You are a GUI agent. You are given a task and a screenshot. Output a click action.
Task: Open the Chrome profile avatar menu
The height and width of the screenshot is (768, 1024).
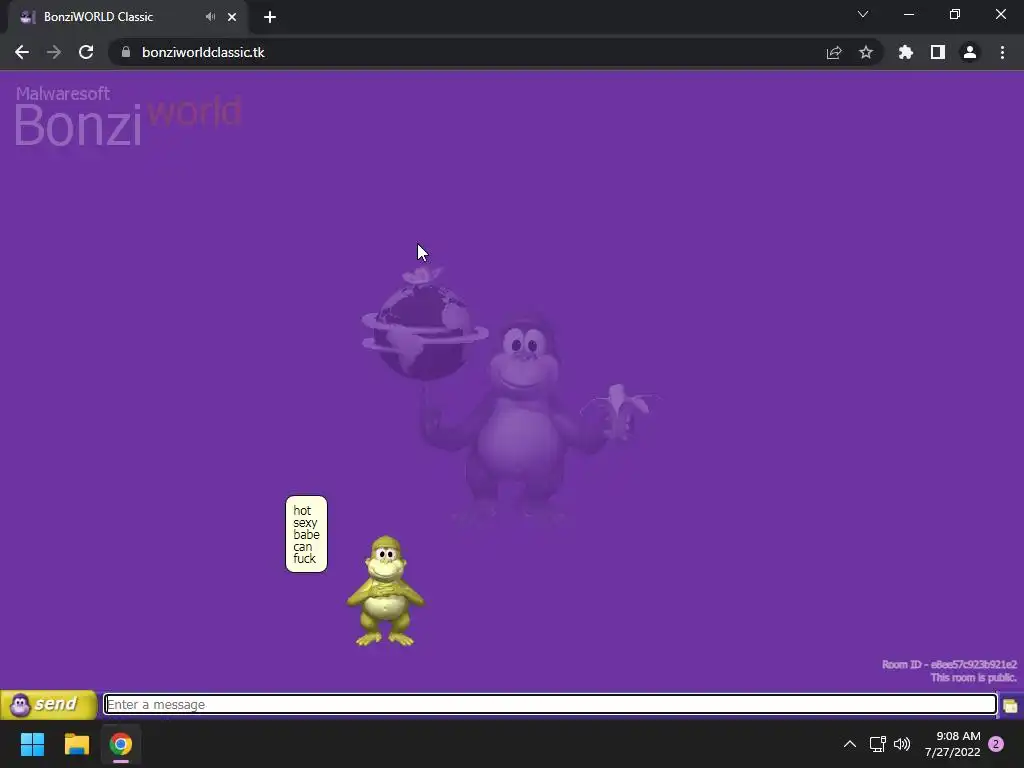tap(970, 52)
